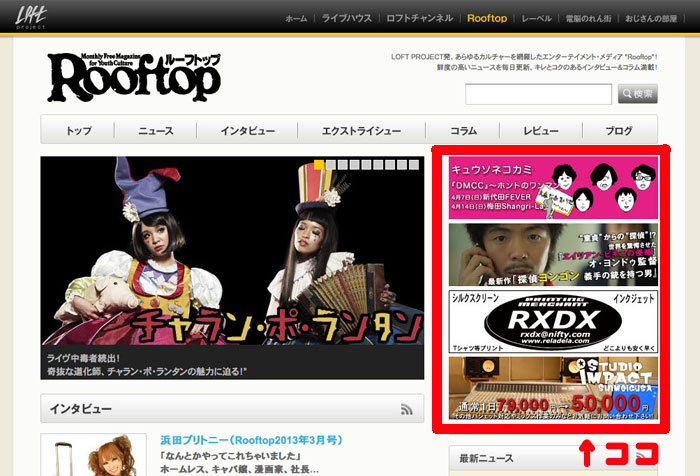Click the 浜田ブリトニー interview thumbnail photo
The height and width of the screenshot is (476, 700).
coord(94,455)
